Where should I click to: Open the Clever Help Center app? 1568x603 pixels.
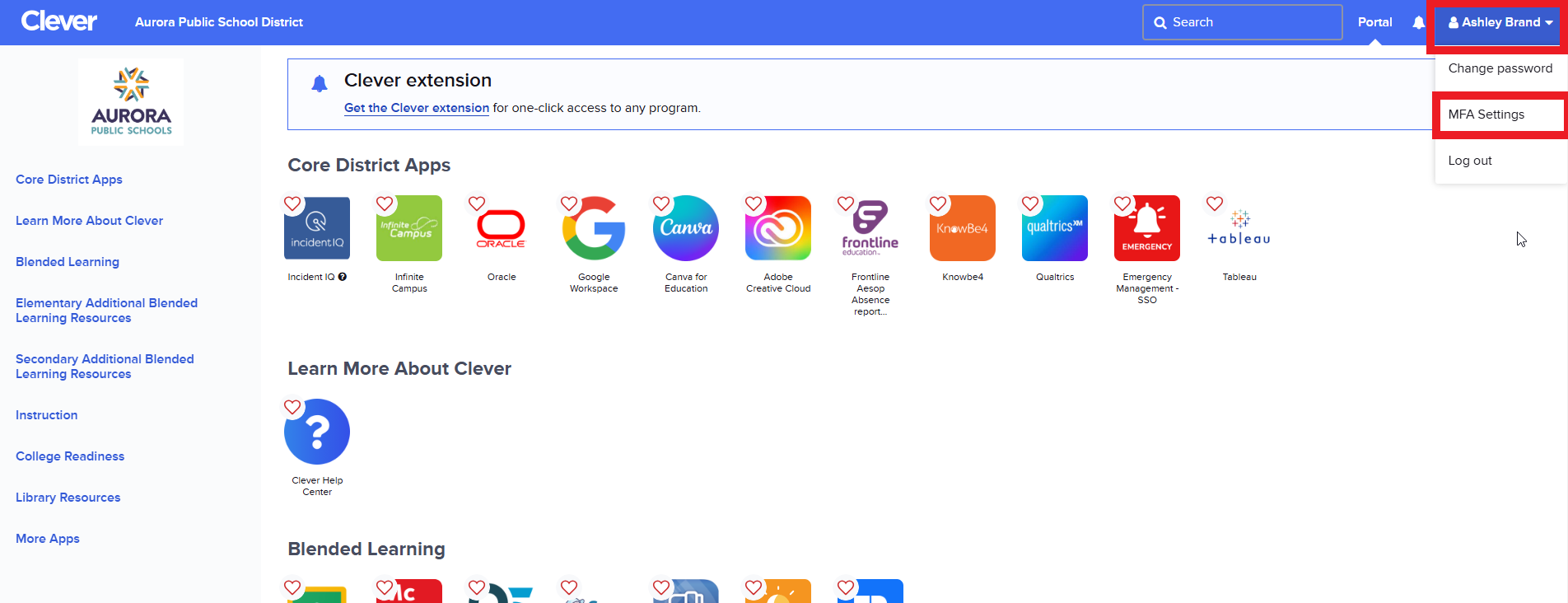(x=317, y=432)
